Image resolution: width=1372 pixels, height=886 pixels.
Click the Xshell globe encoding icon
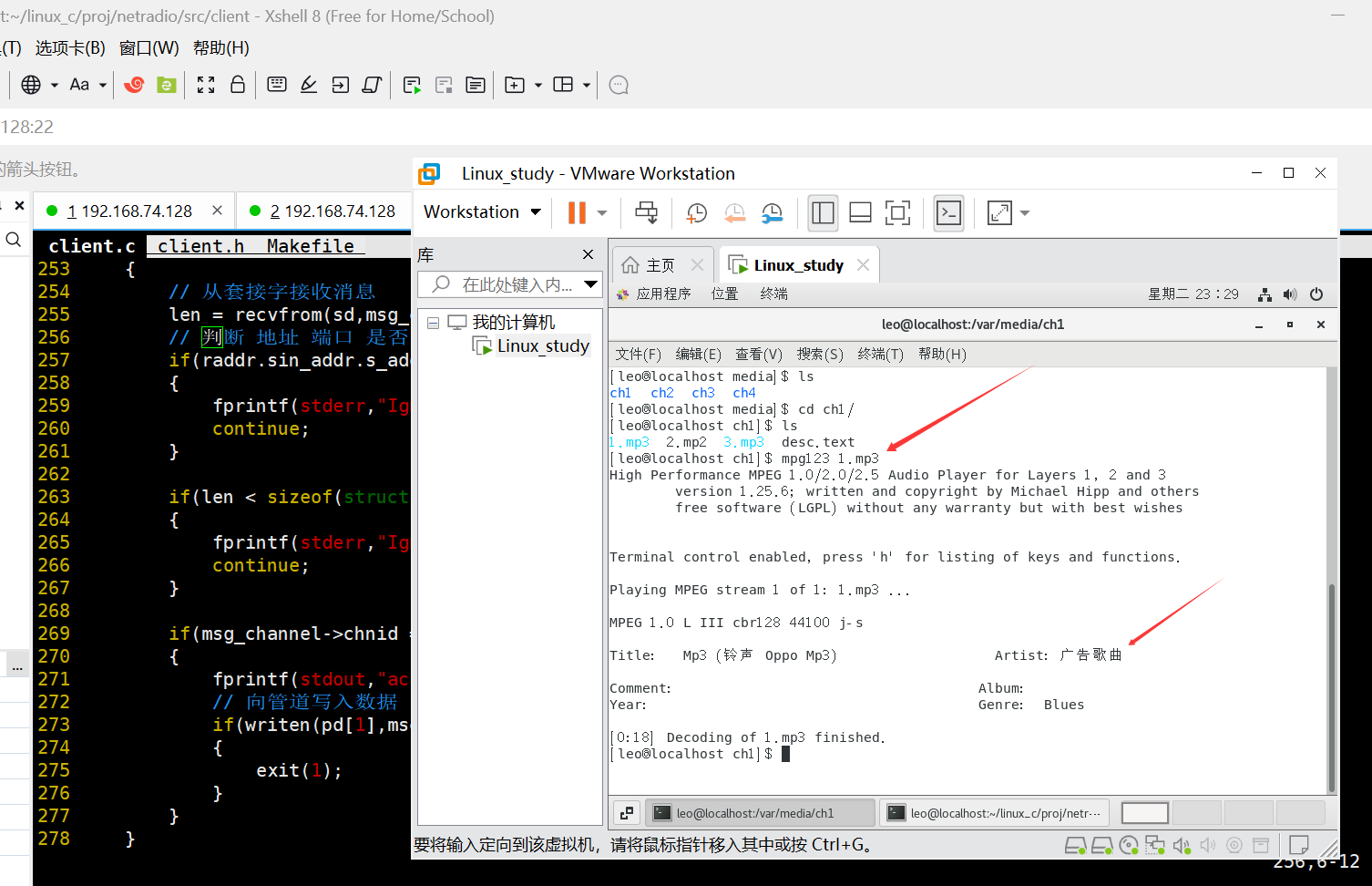pos(31,85)
